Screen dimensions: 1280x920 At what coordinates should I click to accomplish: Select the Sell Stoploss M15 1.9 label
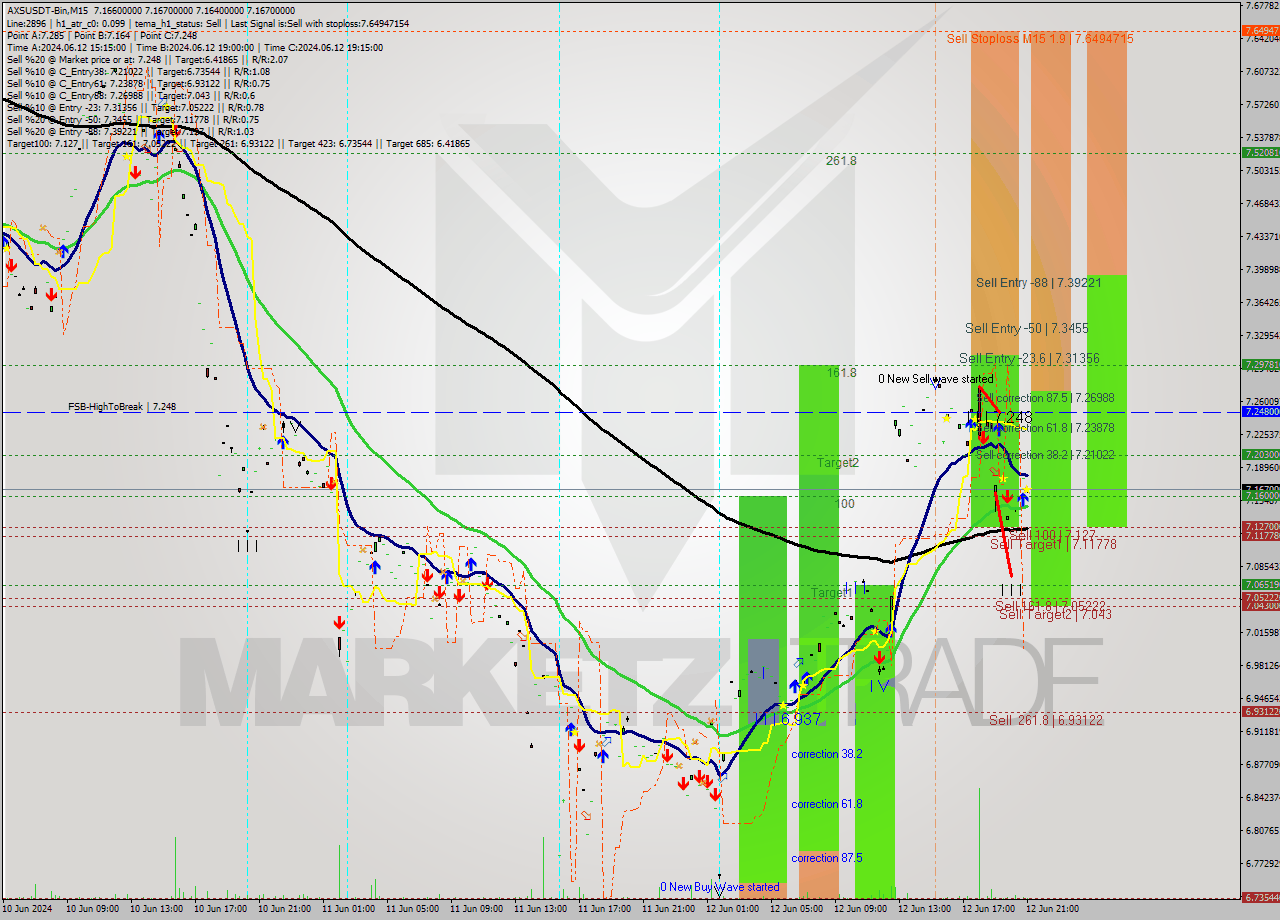tap(1040, 38)
